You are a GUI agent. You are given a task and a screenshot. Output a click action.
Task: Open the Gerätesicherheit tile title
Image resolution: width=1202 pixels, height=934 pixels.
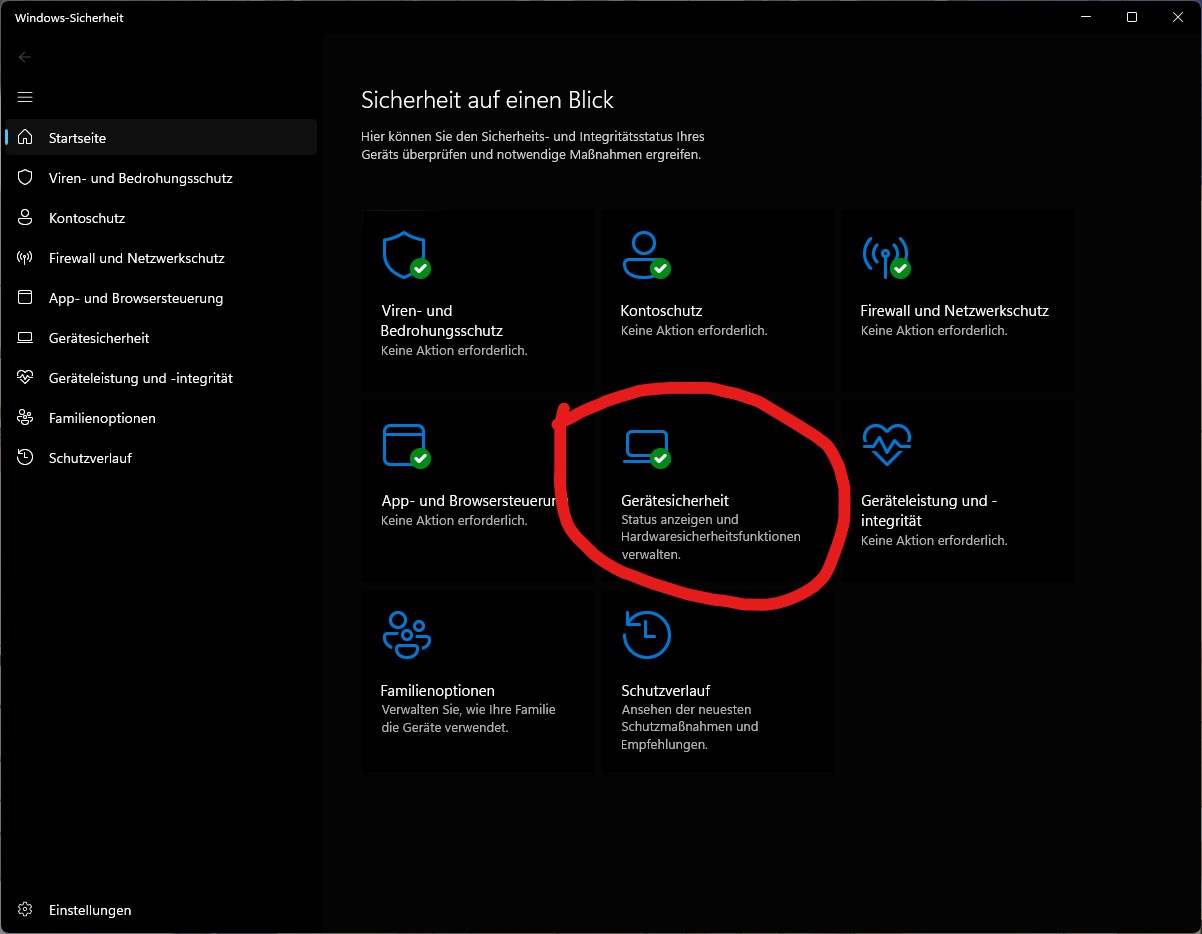click(x=675, y=501)
